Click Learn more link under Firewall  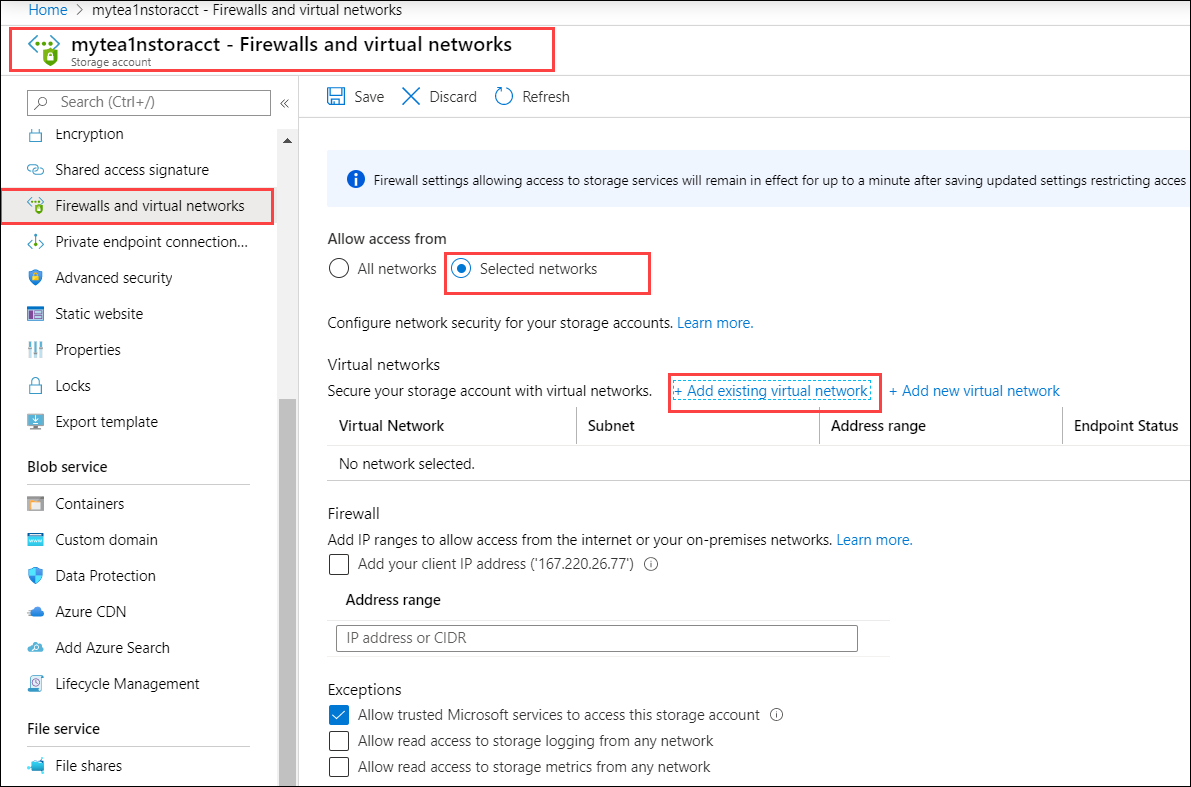[875, 540]
